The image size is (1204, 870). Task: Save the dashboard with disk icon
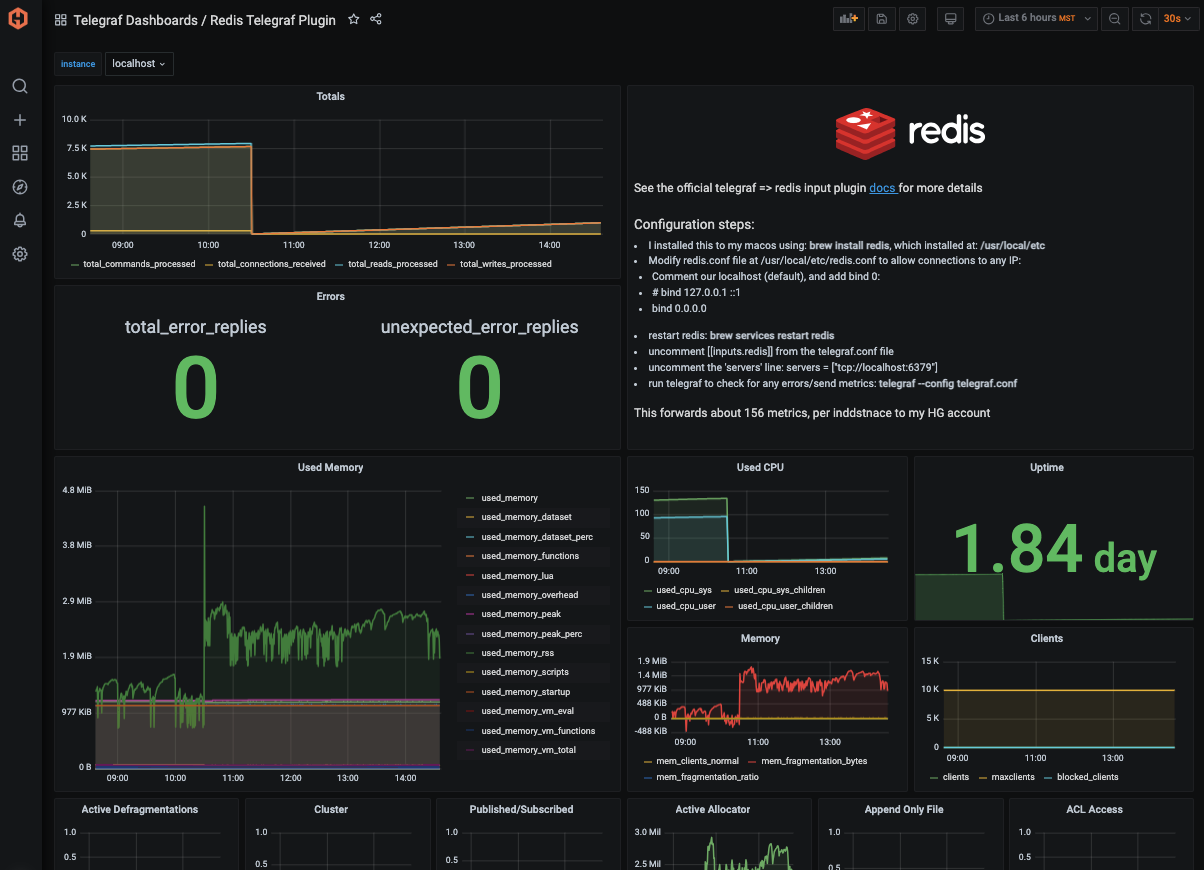(881, 19)
